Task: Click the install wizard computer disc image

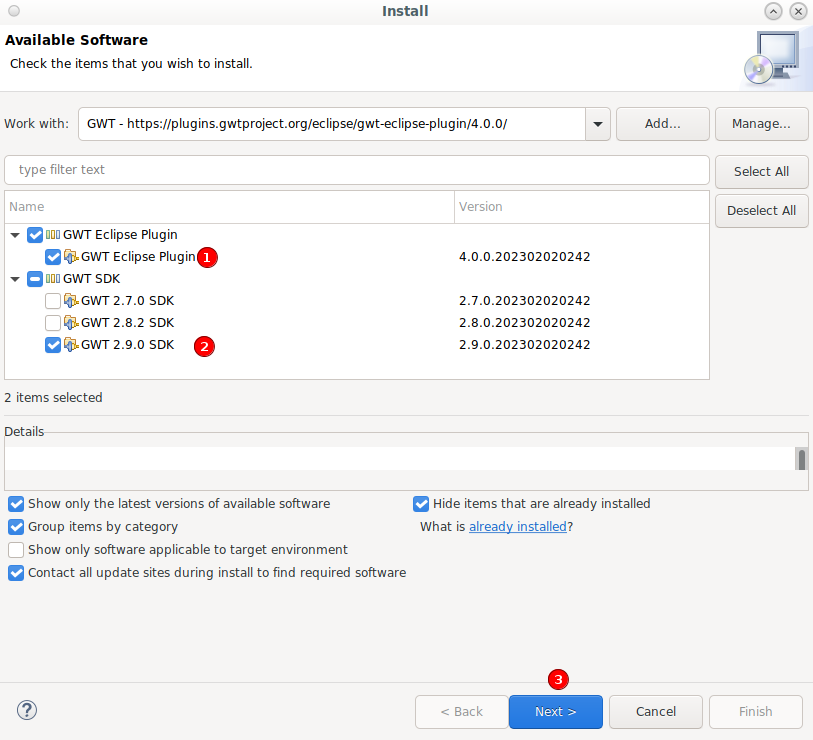Action: pyautogui.click(x=773, y=58)
